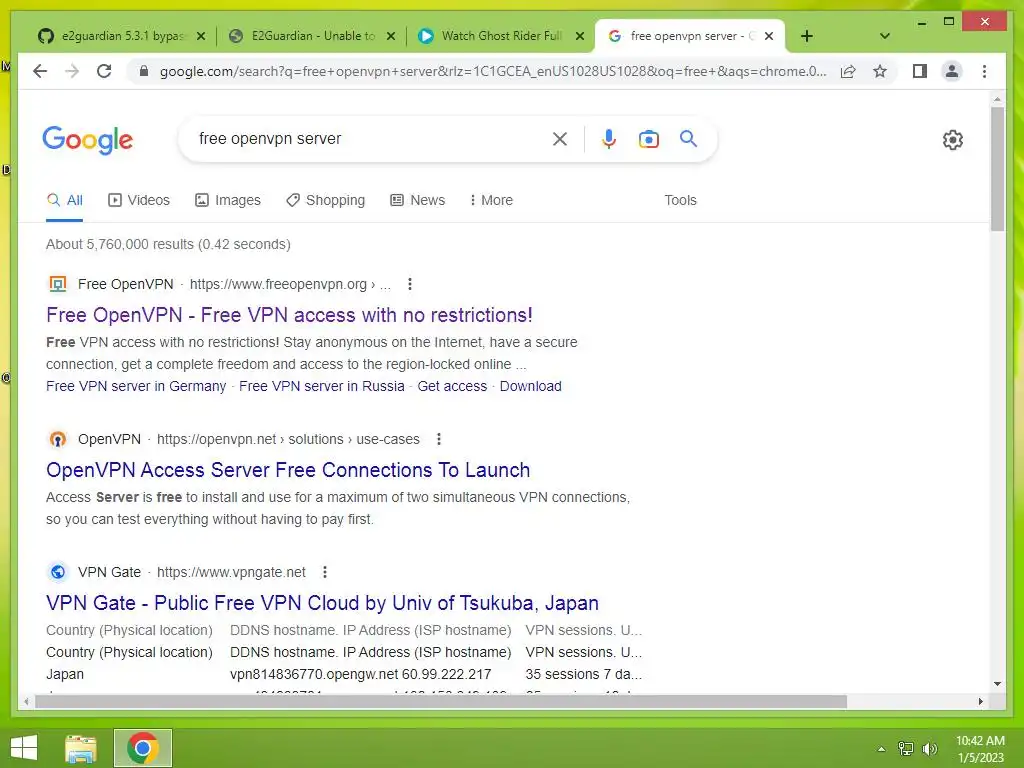Switch to Images results
1024x768 pixels.
point(228,200)
